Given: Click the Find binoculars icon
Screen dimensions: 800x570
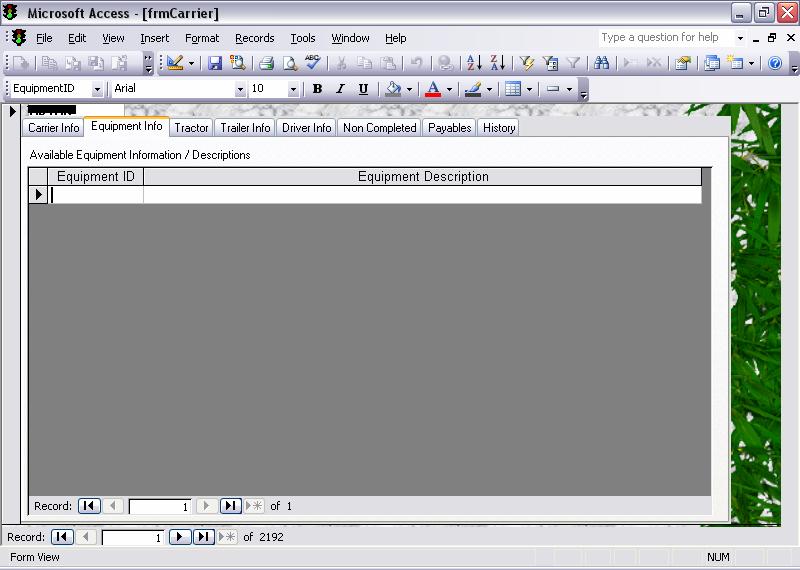Looking at the screenshot, I should [x=601, y=63].
